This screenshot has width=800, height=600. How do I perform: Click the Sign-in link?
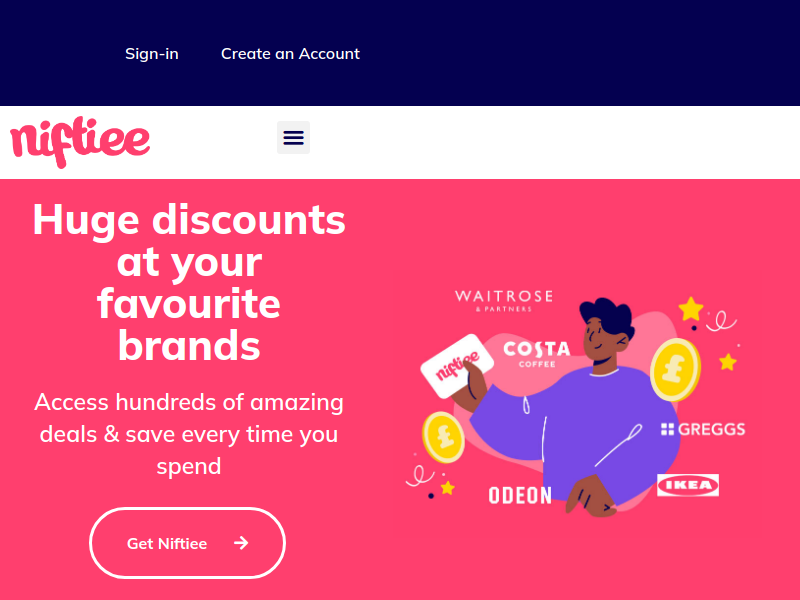tap(152, 54)
